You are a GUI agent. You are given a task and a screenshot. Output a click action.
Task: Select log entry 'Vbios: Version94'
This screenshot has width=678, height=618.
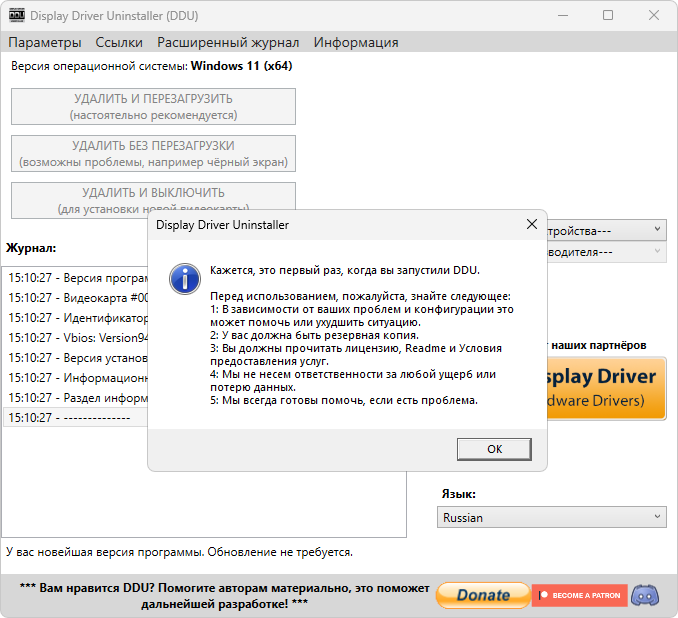pos(76,337)
